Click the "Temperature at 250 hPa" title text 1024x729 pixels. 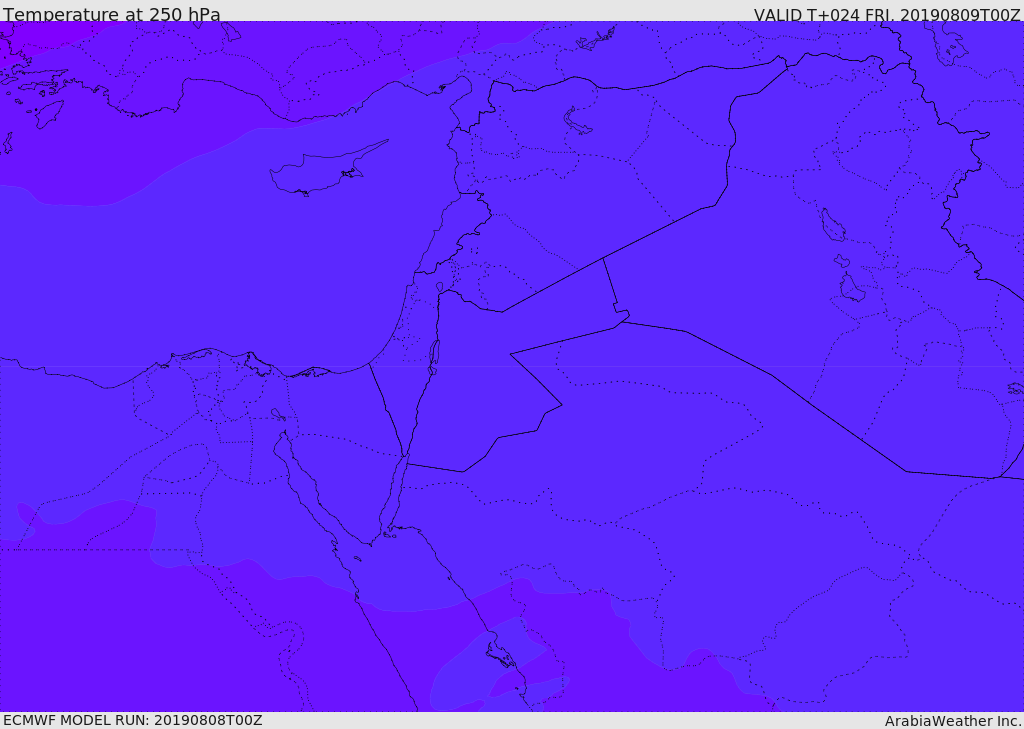(x=112, y=14)
